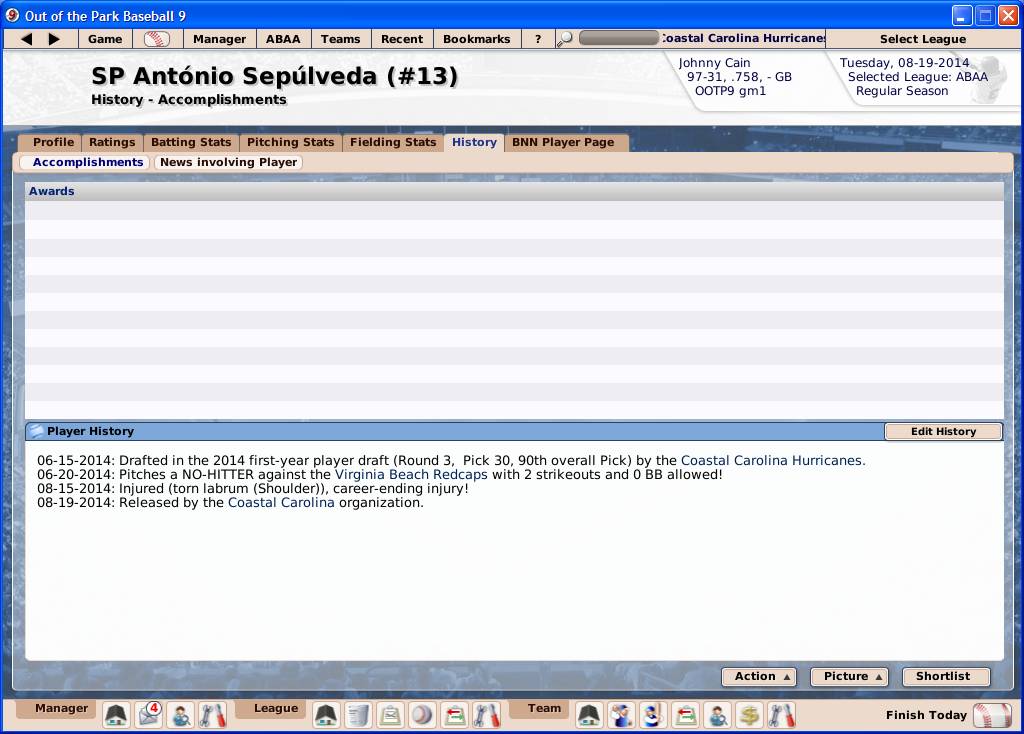Click the Player History header text
This screenshot has width=1024, height=734.
click(90, 431)
